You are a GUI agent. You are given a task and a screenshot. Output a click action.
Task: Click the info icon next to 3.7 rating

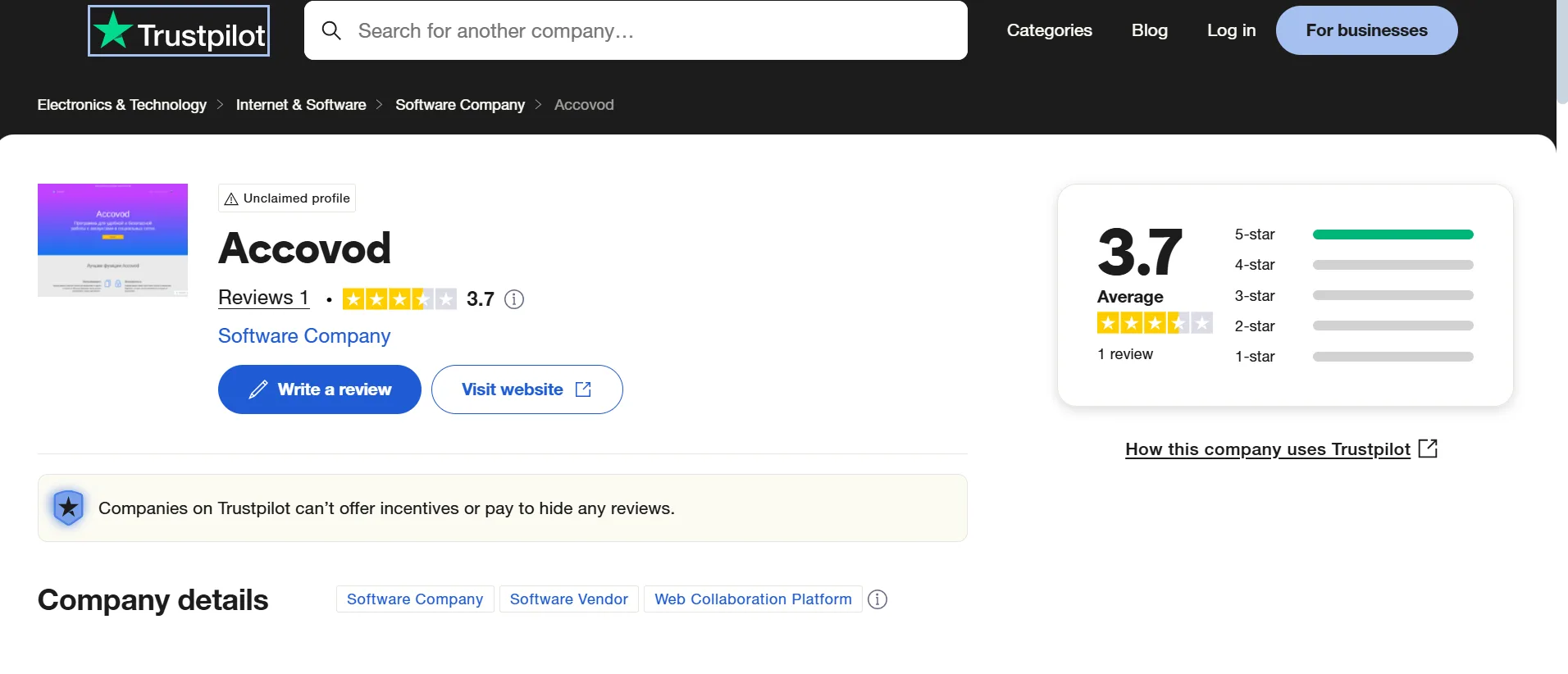514,299
